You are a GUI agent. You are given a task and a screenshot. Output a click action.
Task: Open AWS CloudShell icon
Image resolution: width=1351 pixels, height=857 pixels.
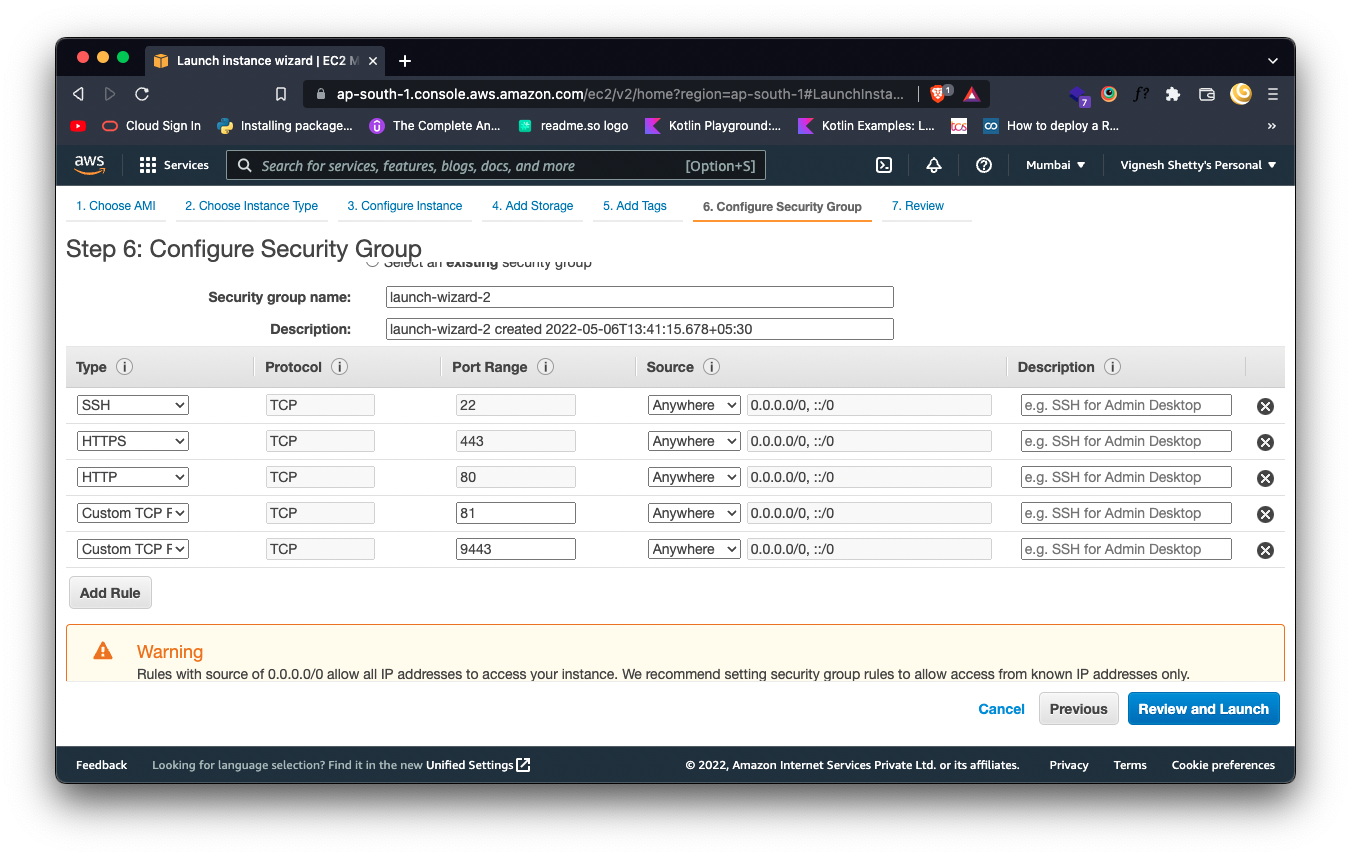coord(884,165)
